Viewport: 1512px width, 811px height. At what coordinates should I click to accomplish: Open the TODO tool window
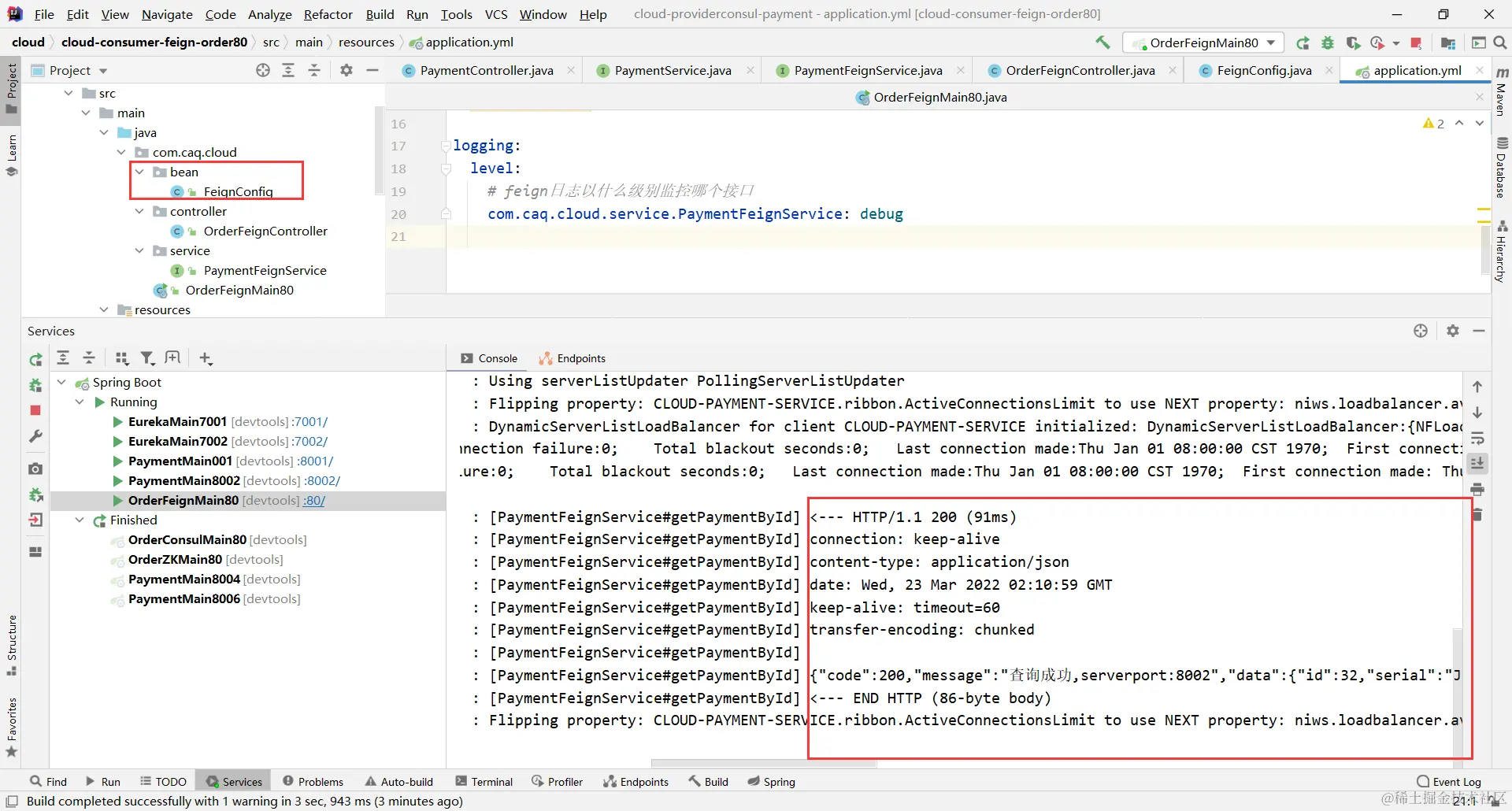[164, 781]
